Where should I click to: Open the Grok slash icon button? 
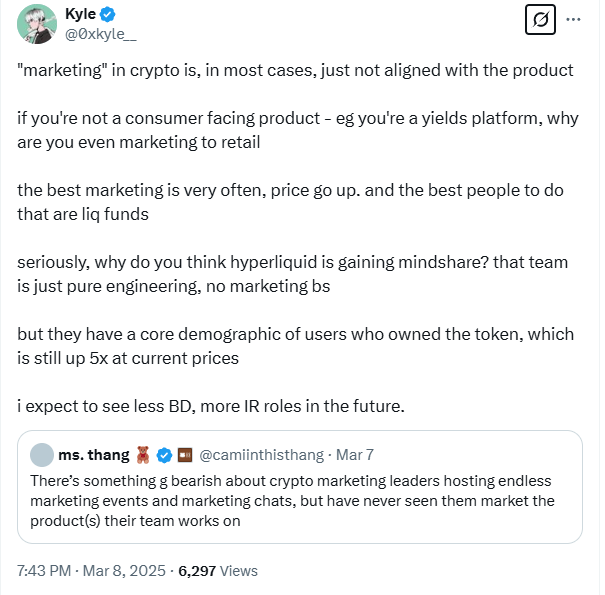point(540,19)
